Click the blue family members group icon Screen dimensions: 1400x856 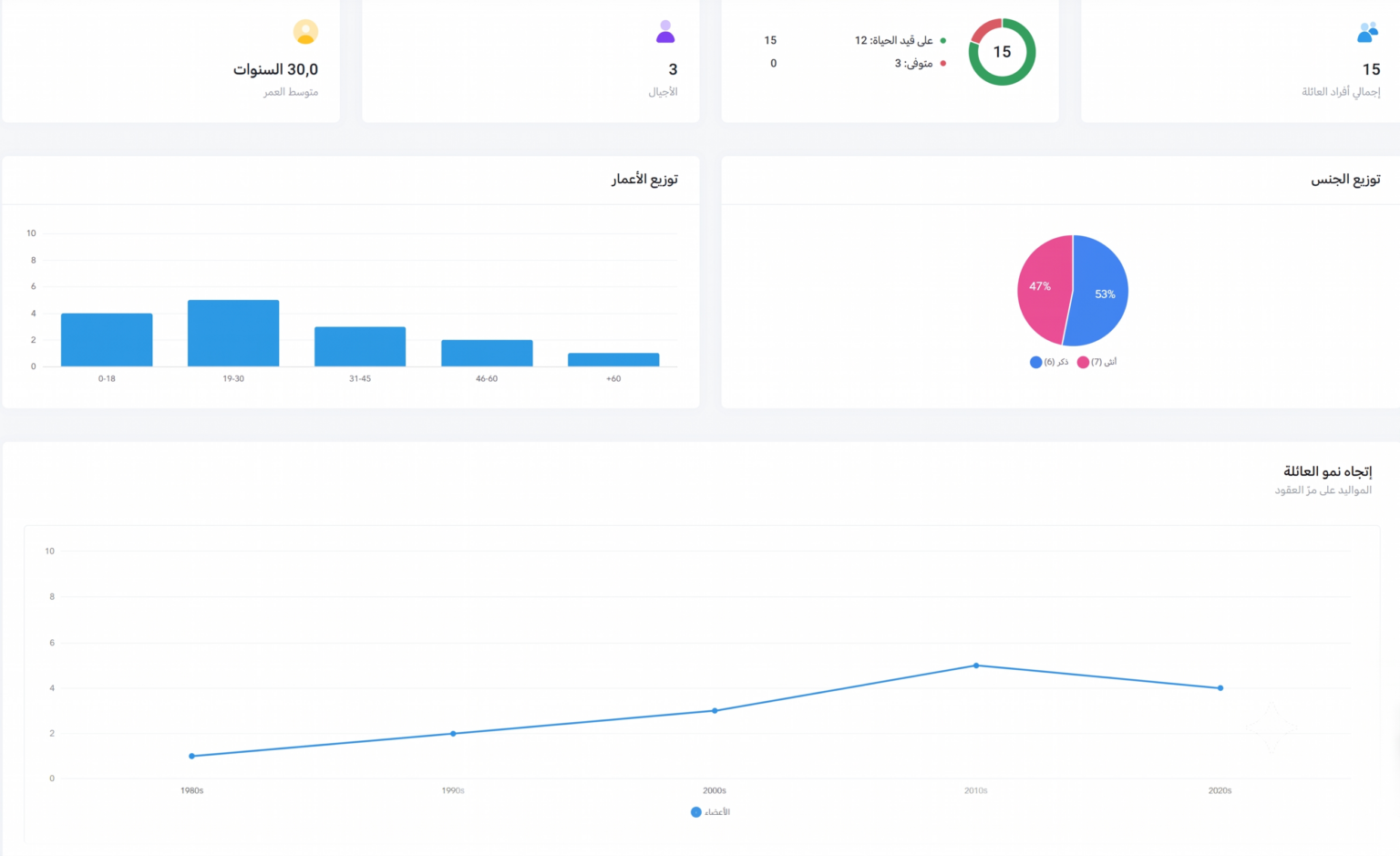(1367, 33)
